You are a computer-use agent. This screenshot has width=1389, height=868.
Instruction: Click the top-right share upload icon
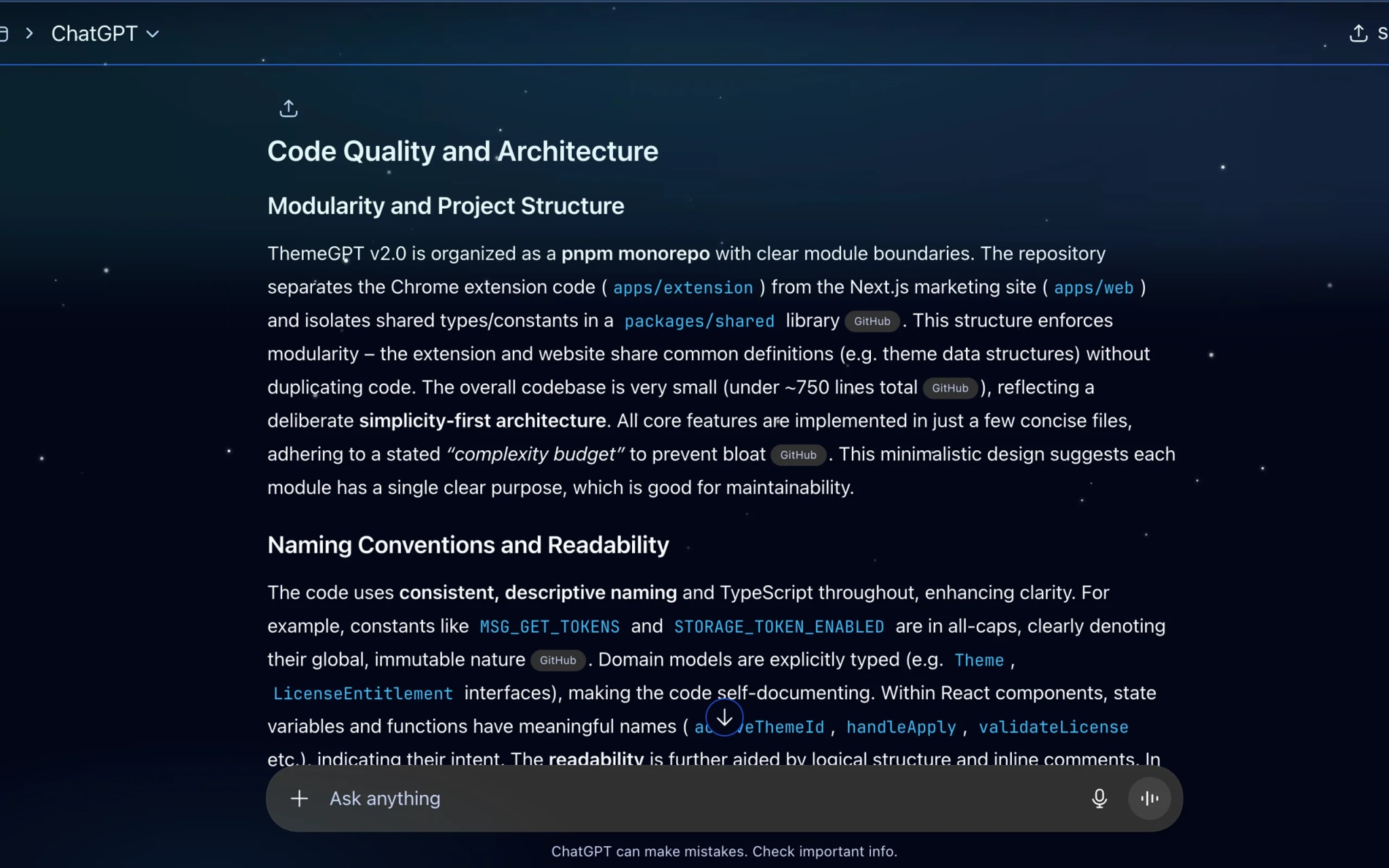[x=1358, y=33]
